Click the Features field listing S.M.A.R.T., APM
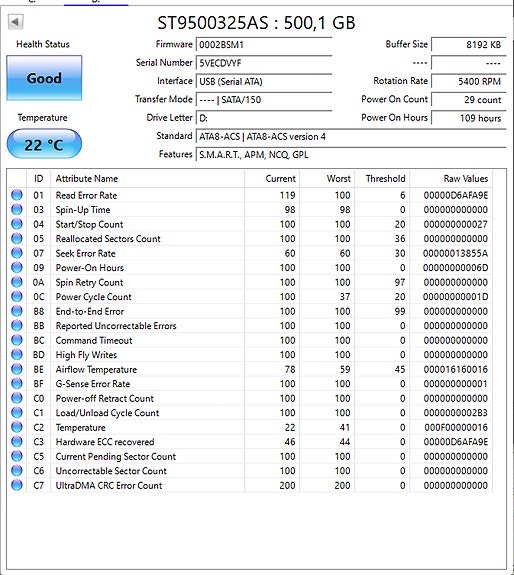The image size is (514, 575). click(351, 155)
